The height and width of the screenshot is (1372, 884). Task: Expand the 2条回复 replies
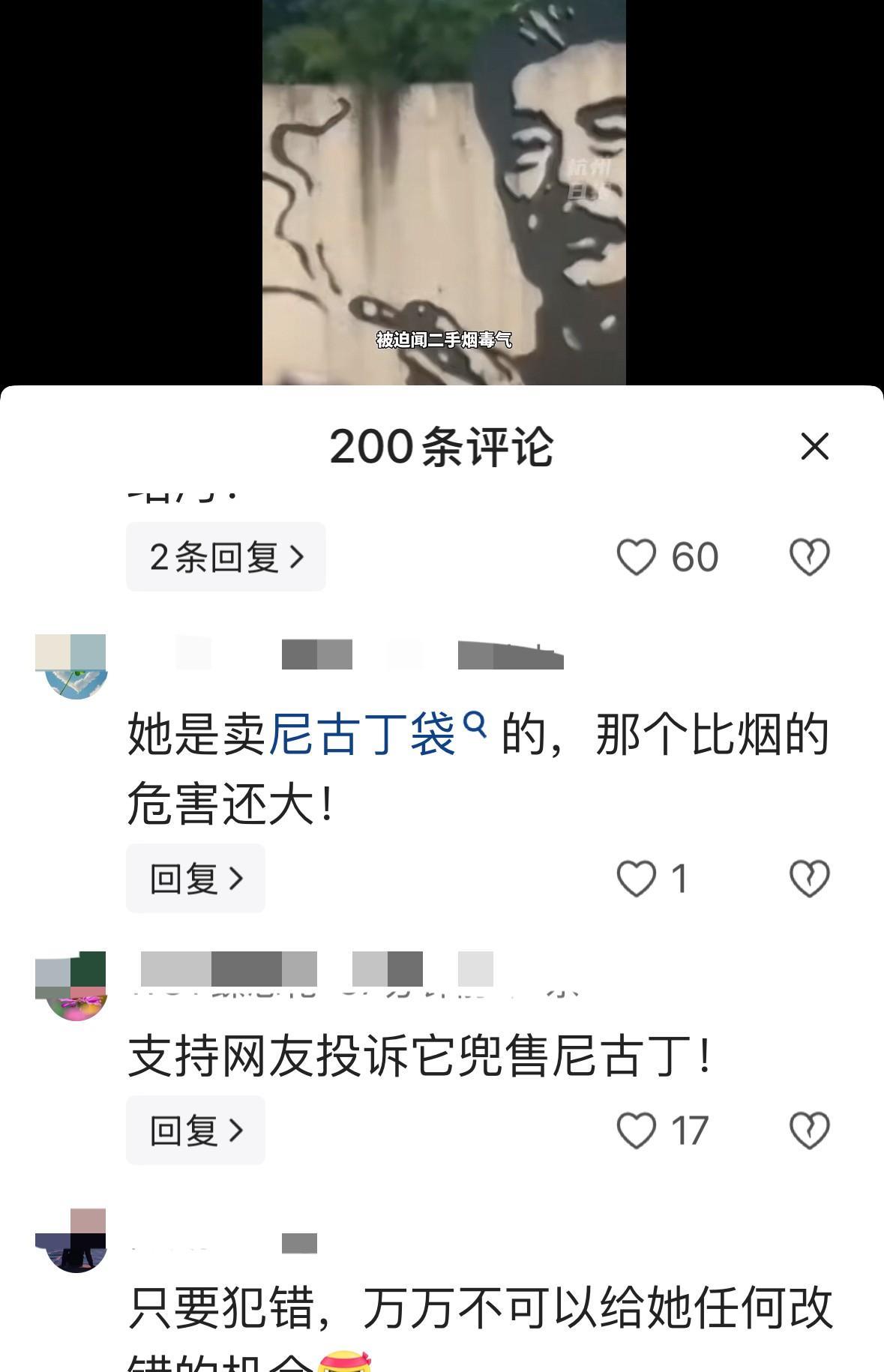[x=226, y=557]
